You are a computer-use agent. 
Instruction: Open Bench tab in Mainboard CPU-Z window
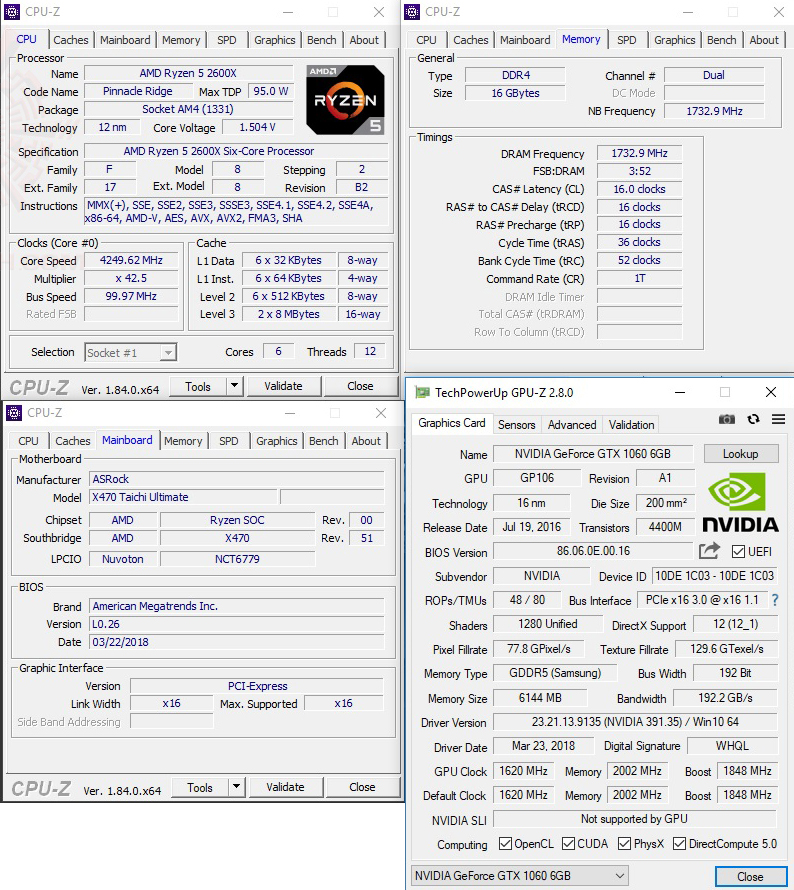(324, 440)
